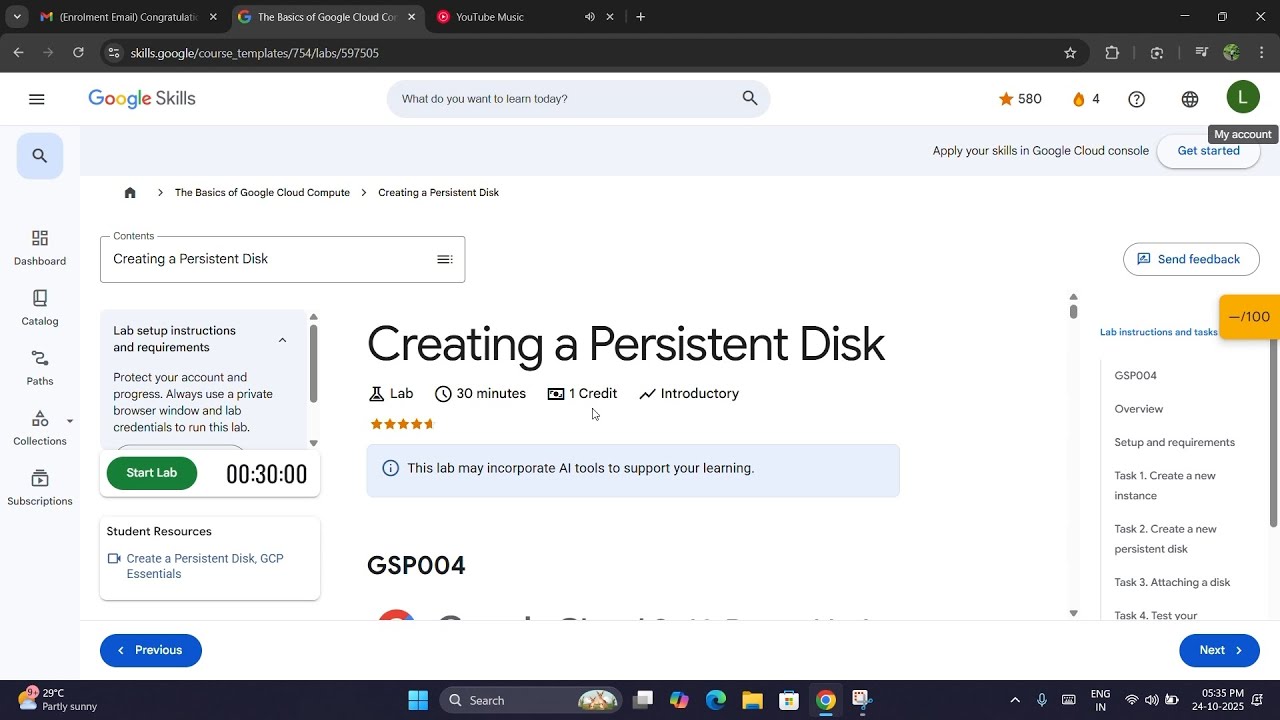
Task: Open Subscriptions in sidebar
Action: click(40, 488)
